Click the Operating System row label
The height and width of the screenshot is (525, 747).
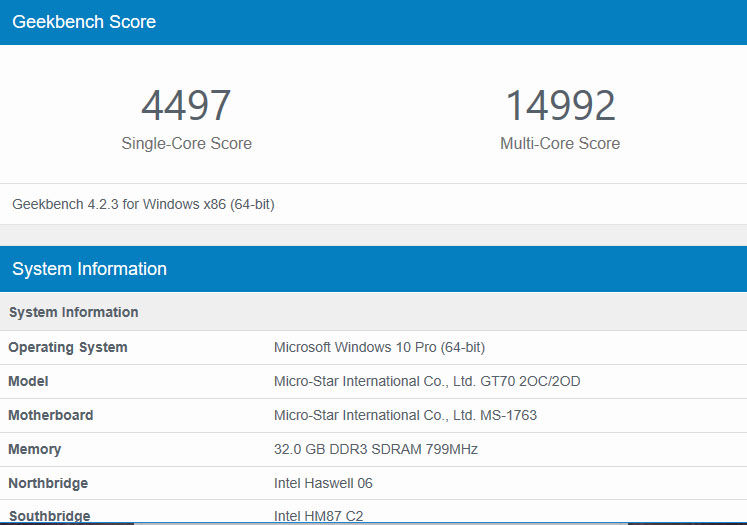(68, 348)
